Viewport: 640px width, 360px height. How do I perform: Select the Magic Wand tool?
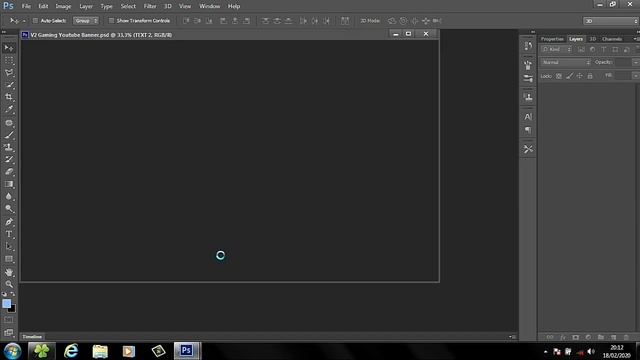click(x=9, y=85)
